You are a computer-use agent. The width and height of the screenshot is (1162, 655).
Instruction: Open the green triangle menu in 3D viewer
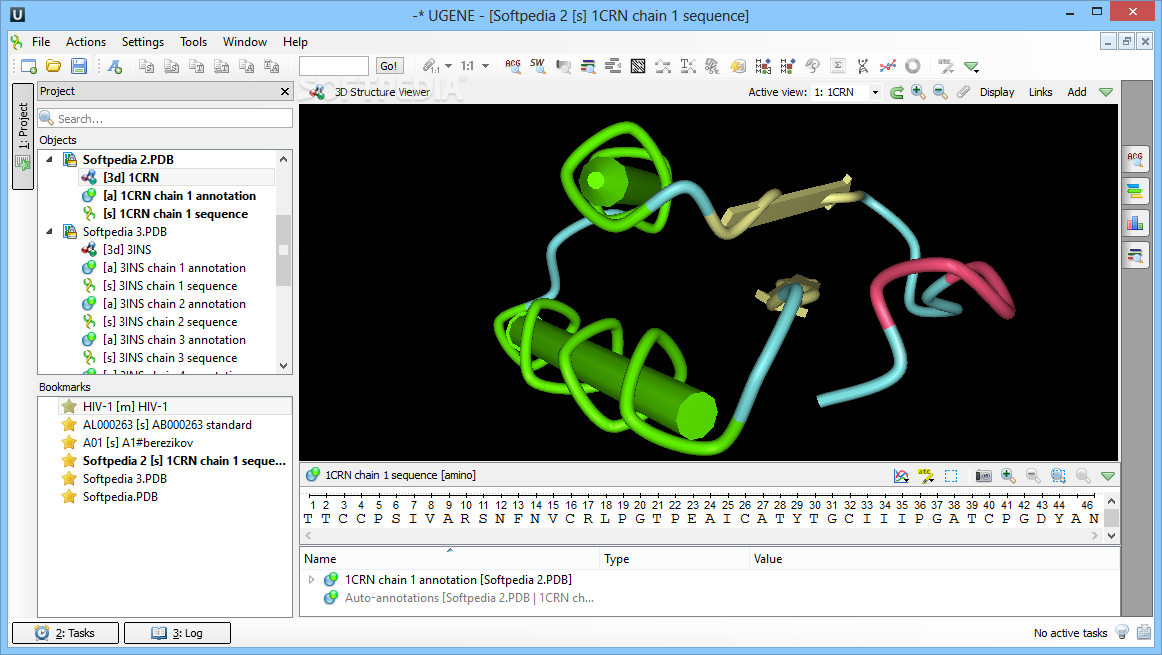coord(1106,92)
